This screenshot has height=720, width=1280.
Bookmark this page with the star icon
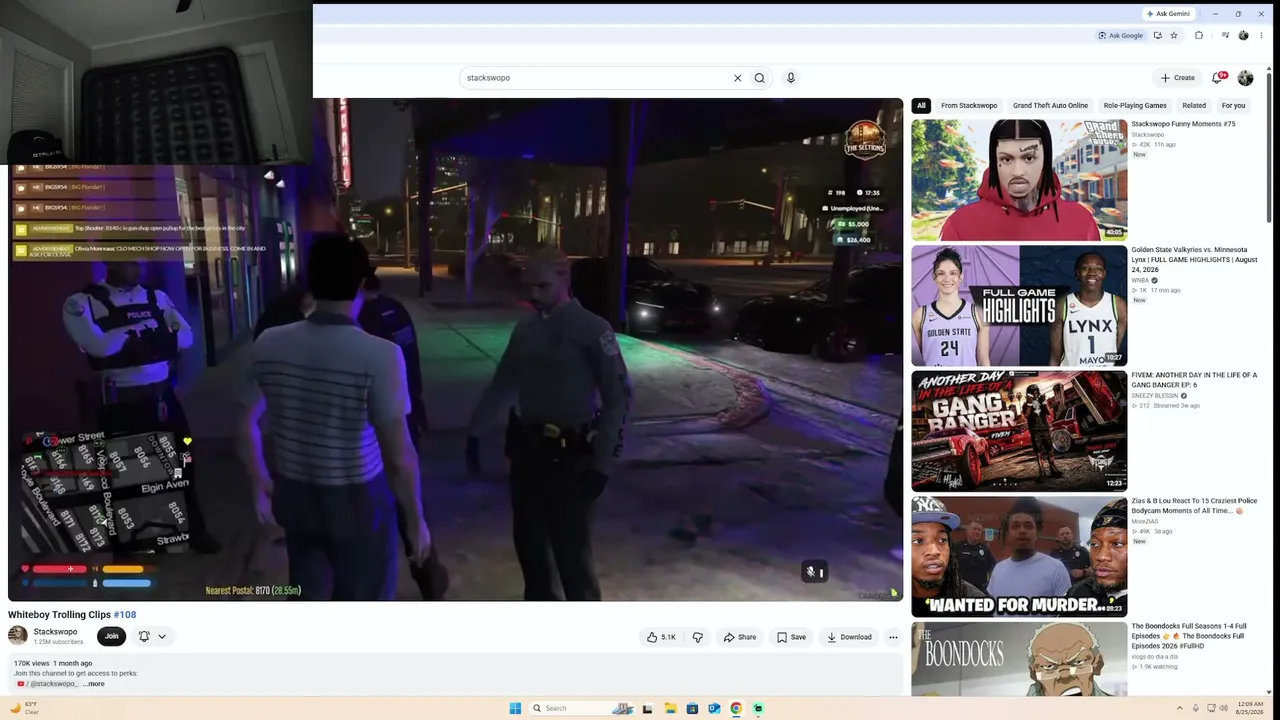click(x=1174, y=35)
